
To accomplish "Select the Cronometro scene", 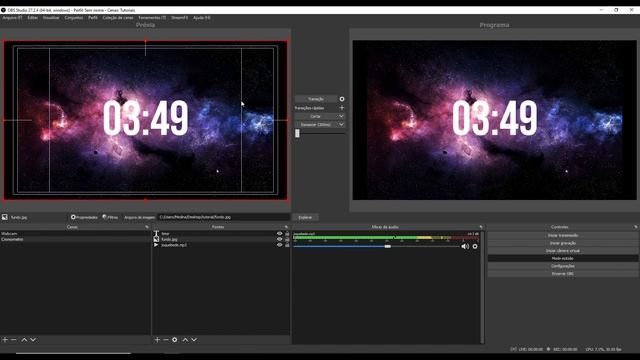I will [75, 239].
